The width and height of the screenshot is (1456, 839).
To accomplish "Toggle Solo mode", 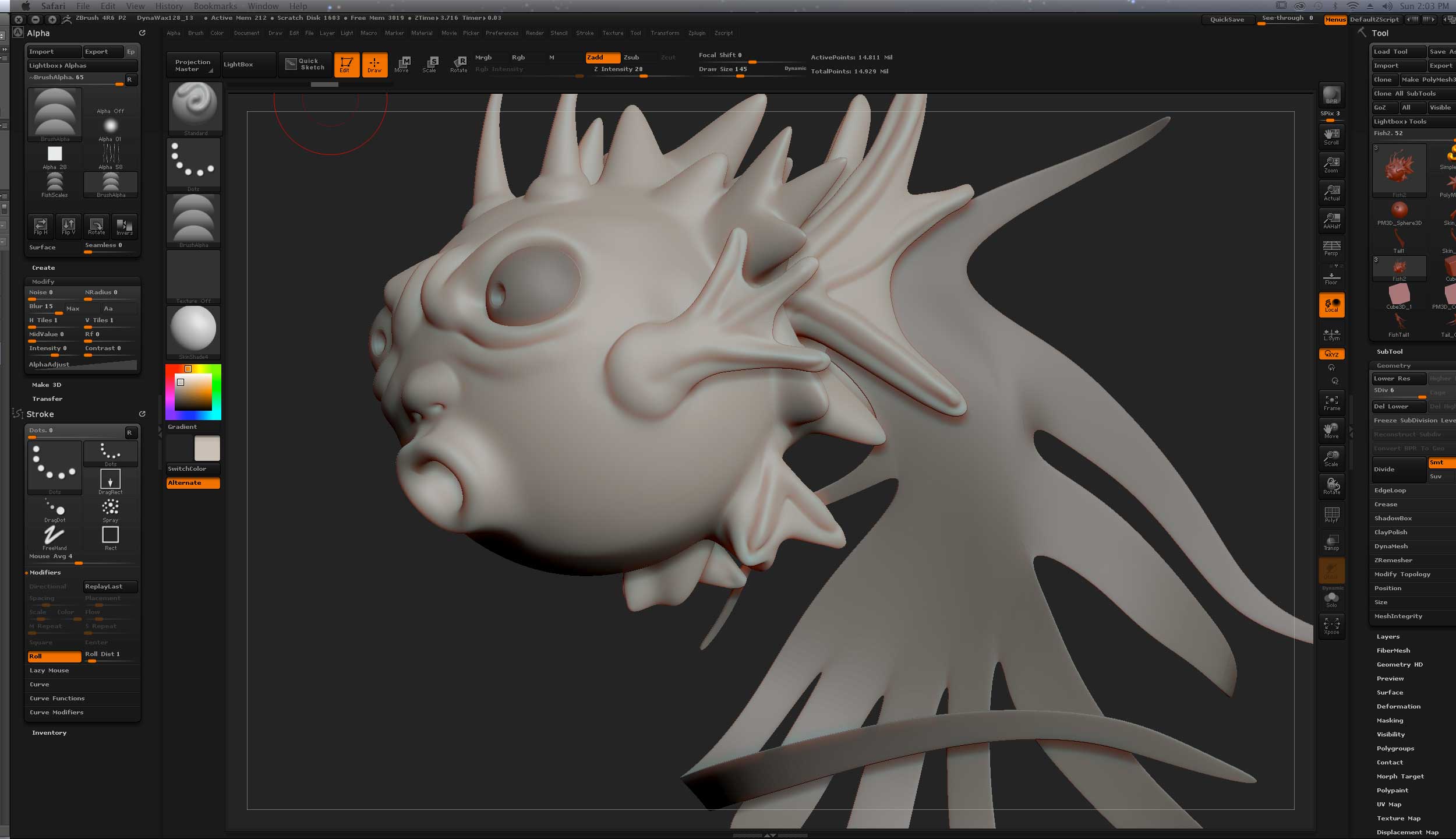I will pos(1331,600).
